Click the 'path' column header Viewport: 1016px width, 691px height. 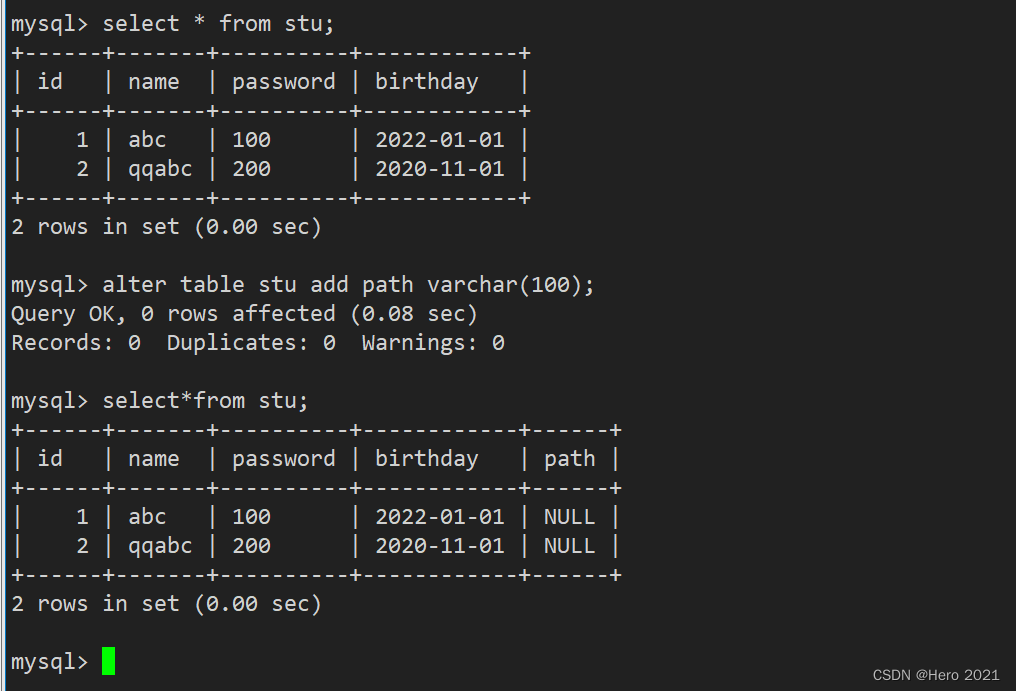tap(570, 459)
